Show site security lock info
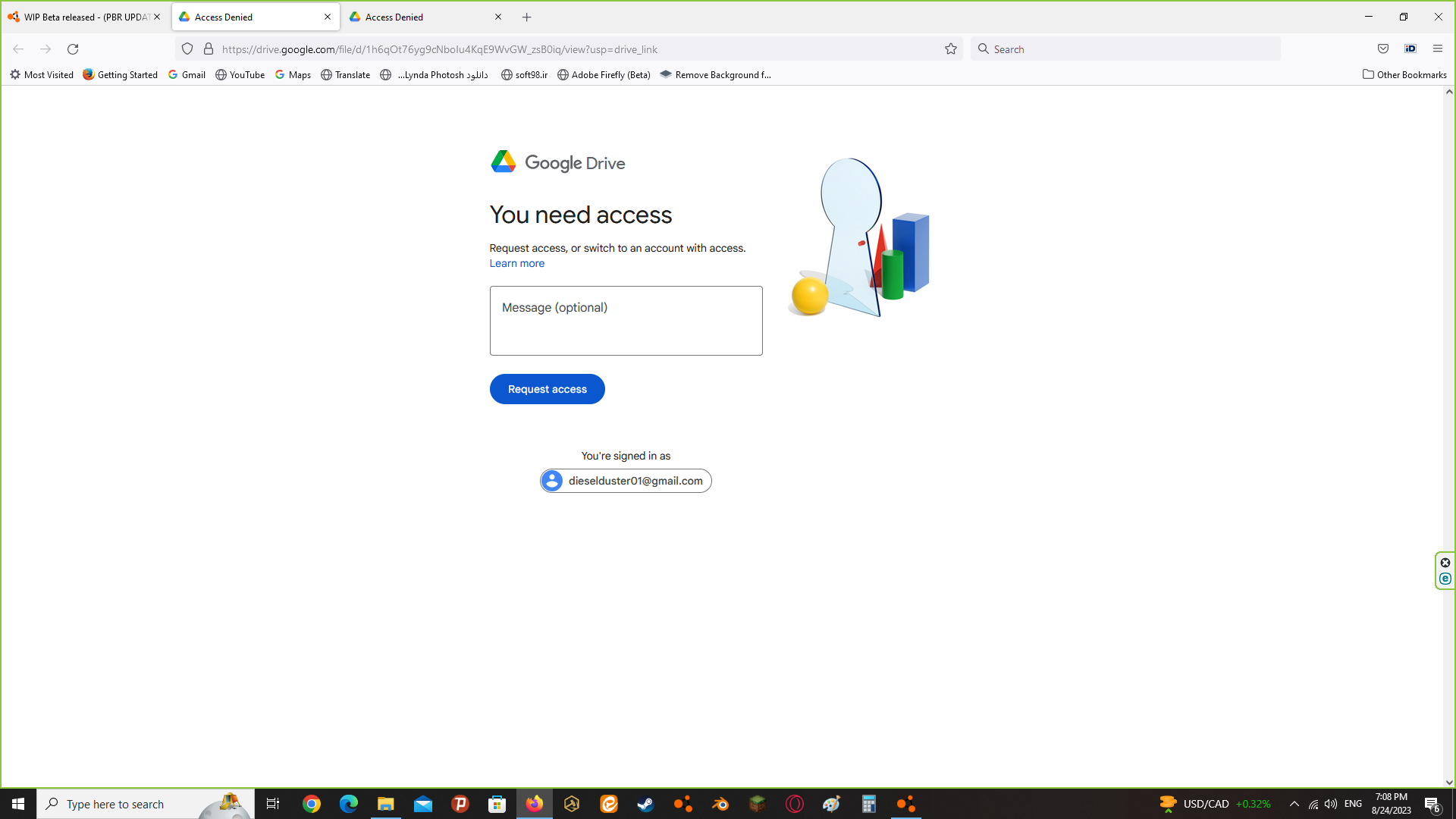This screenshot has width=1456, height=819. [x=209, y=49]
